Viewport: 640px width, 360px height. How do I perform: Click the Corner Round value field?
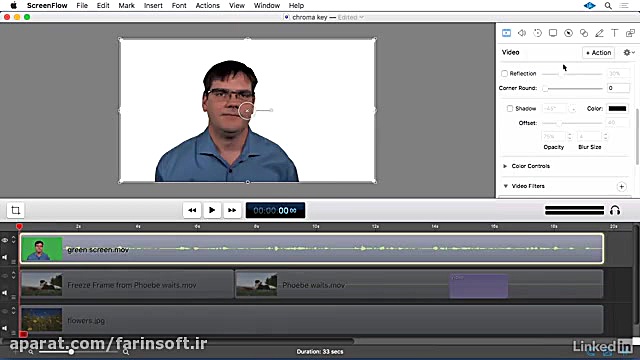click(618, 88)
